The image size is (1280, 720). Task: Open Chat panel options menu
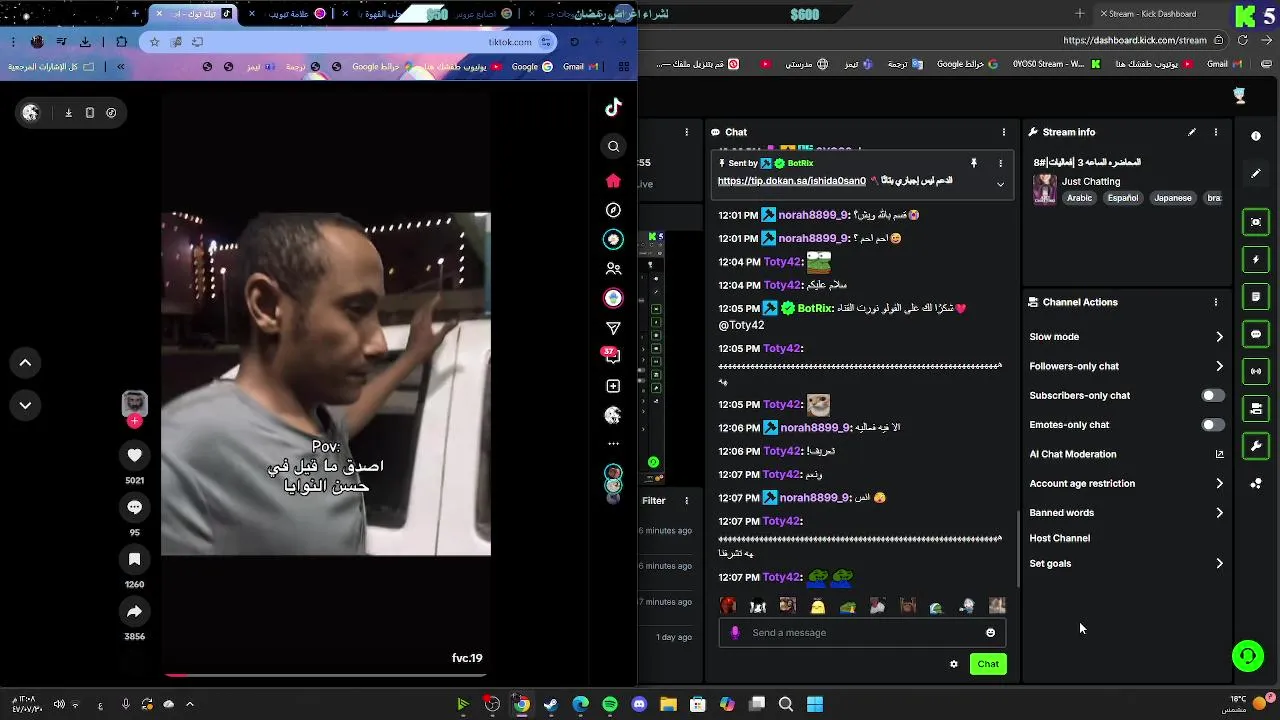click(1004, 132)
